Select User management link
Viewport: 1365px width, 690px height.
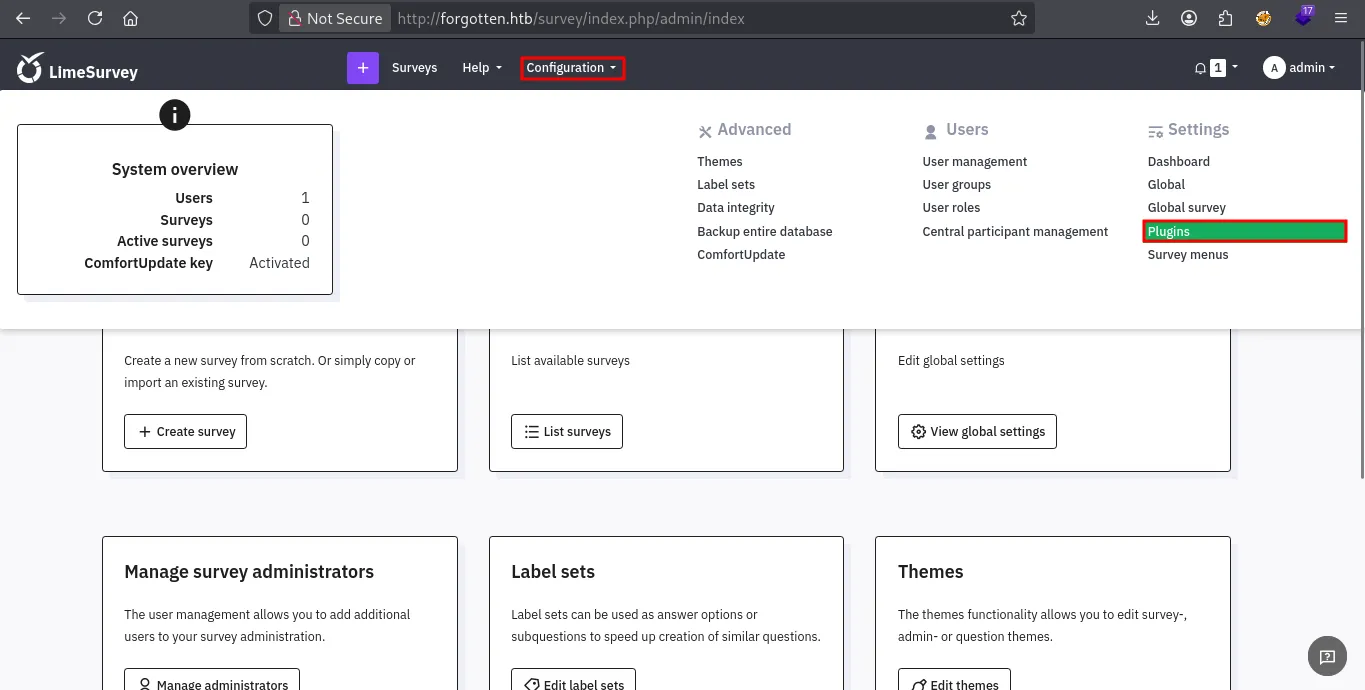tap(974, 162)
